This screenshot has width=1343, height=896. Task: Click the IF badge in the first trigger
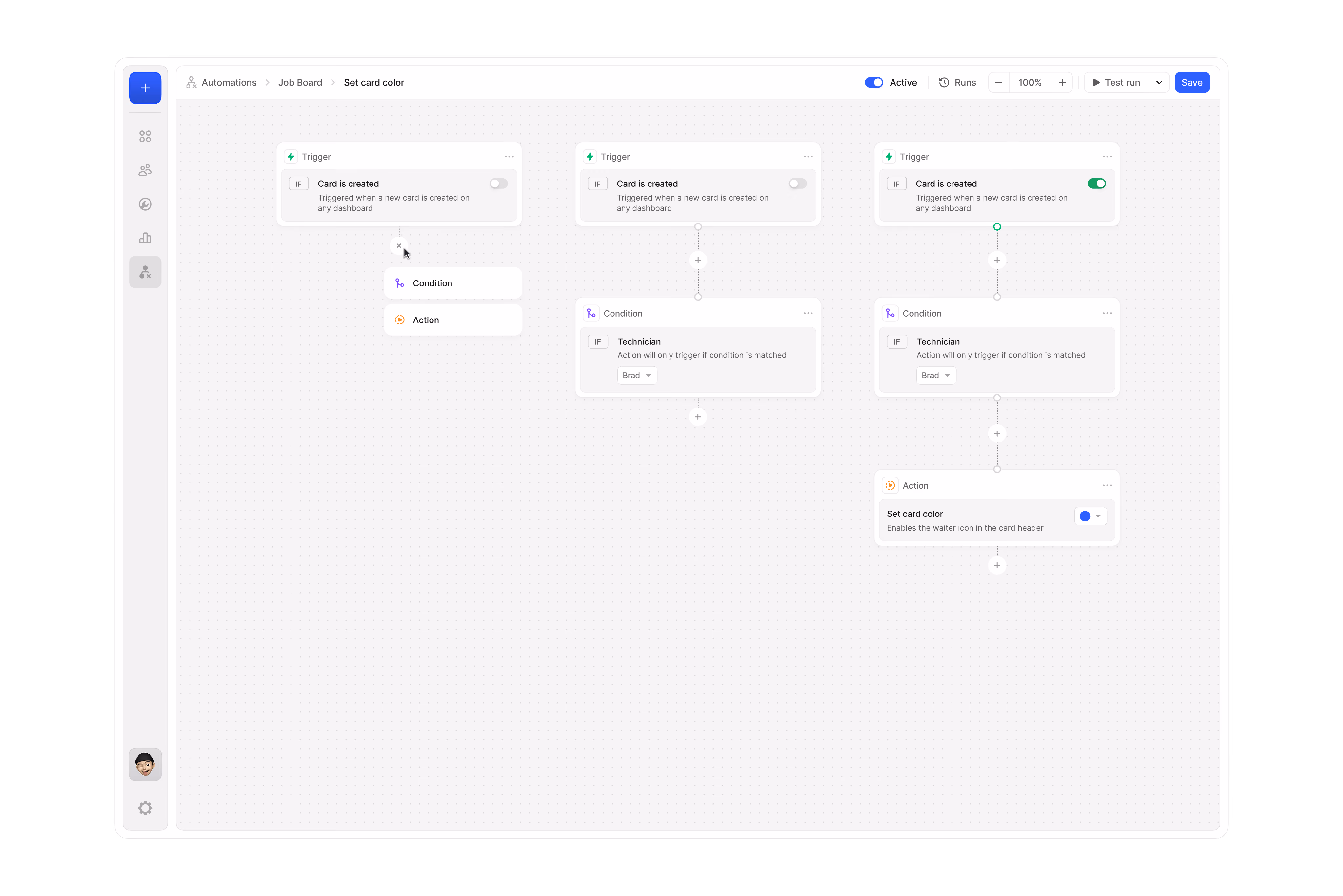(x=298, y=184)
